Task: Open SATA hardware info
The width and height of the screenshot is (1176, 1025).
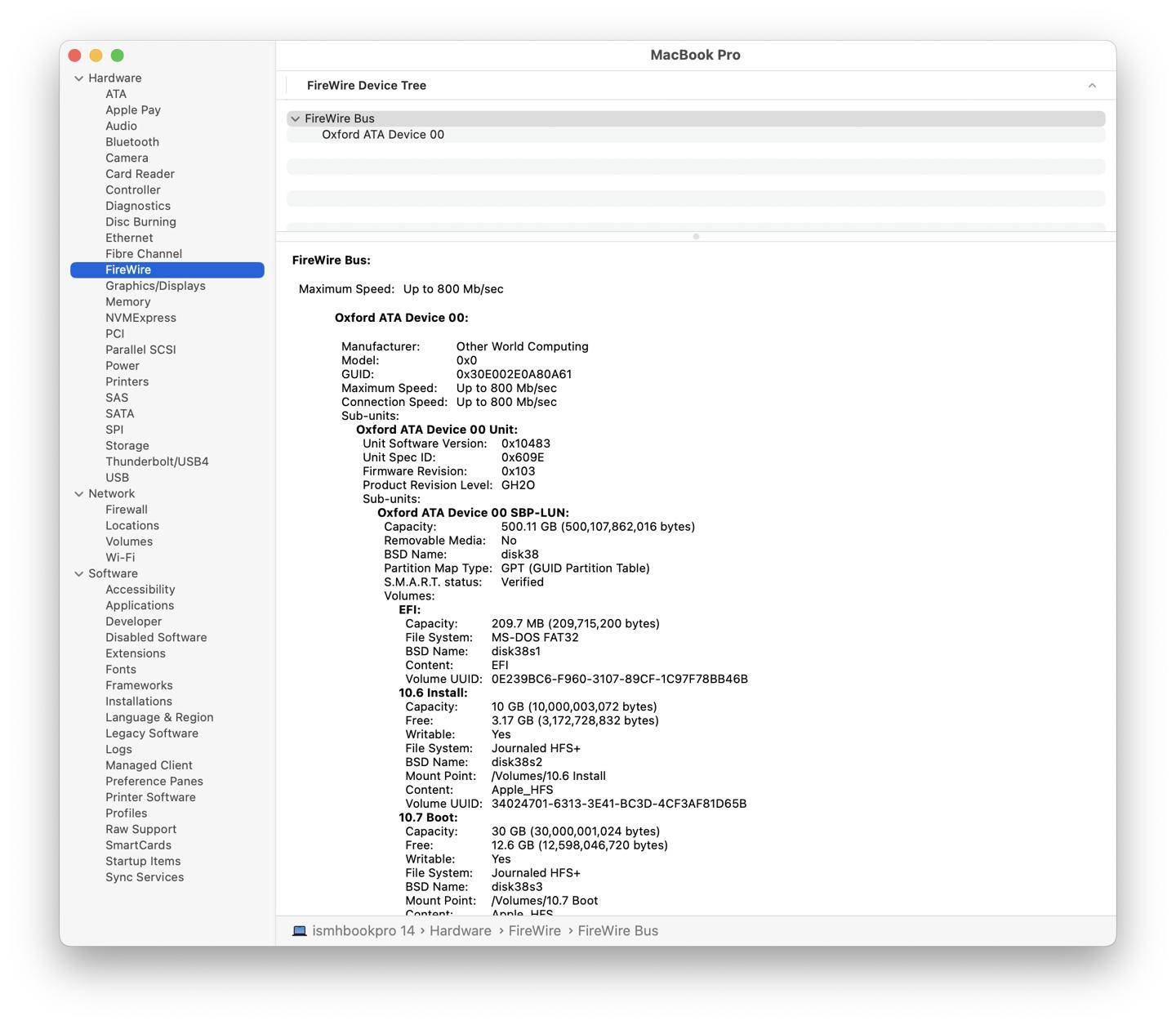Action: click(120, 414)
